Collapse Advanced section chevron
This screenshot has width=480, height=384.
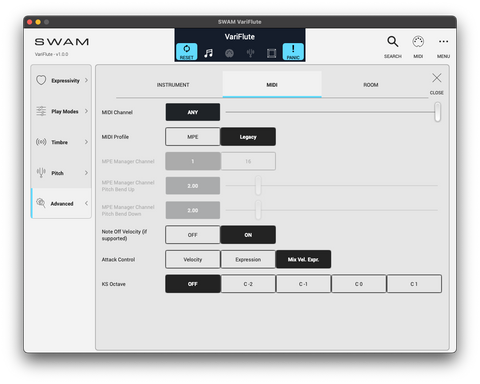point(86,203)
